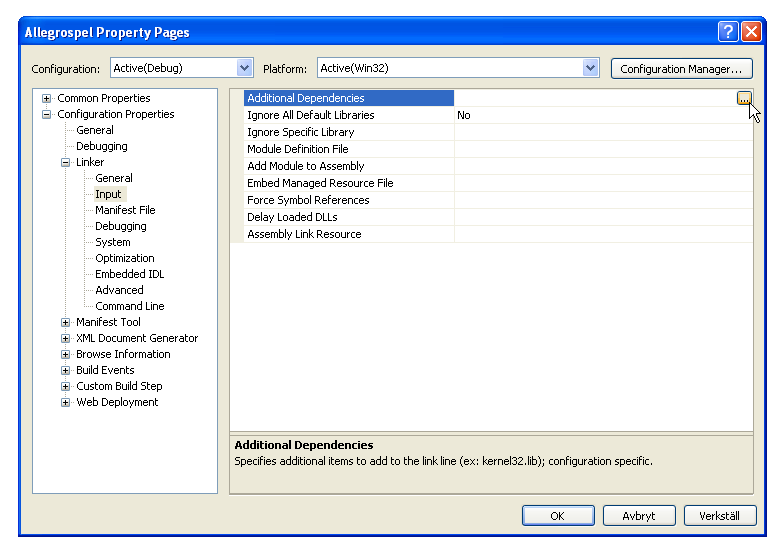Select the Linker tree item
The height and width of the screenshot is (553, 784).
(90, 162)
